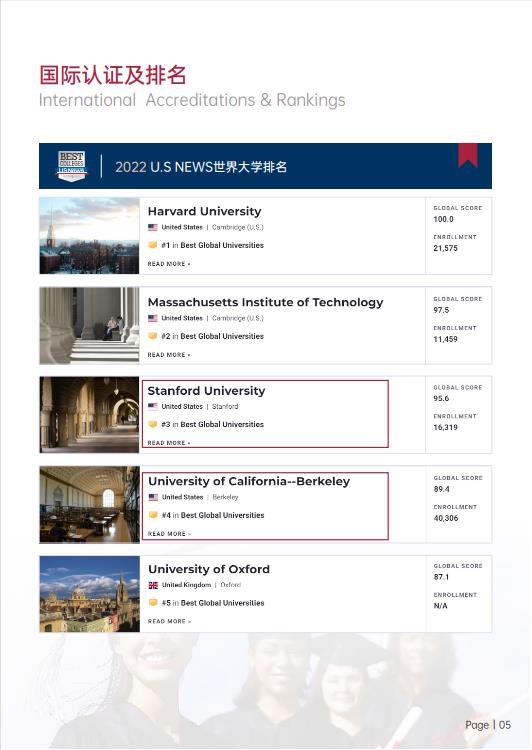This screenshot has width=532, height=750.
Task: Open the Stanford arcade photo thumbnail
Action: pyautogui.click(x=89, y=415)
